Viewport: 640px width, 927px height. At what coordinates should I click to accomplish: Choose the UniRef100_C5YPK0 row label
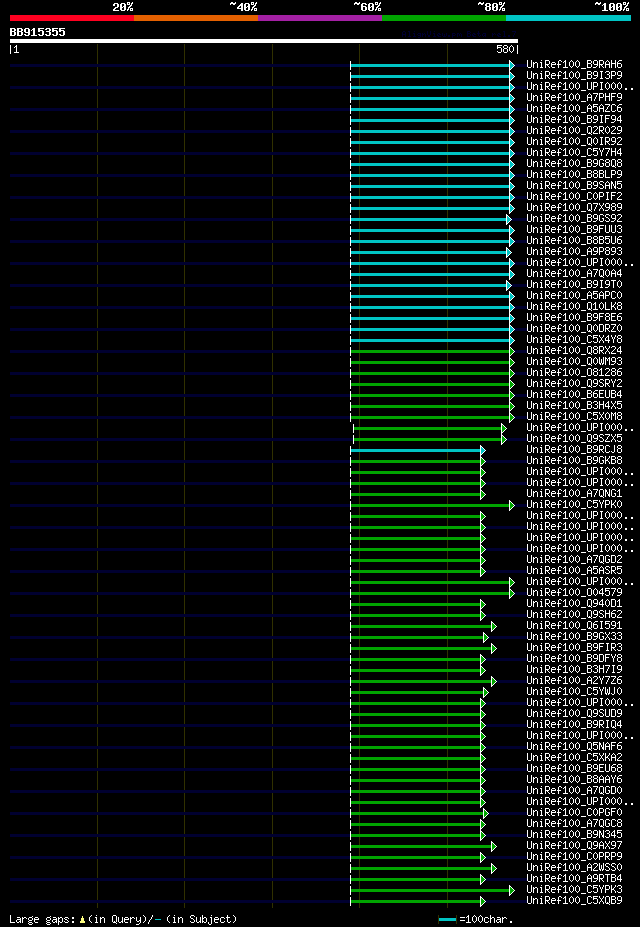click(574, 505)
